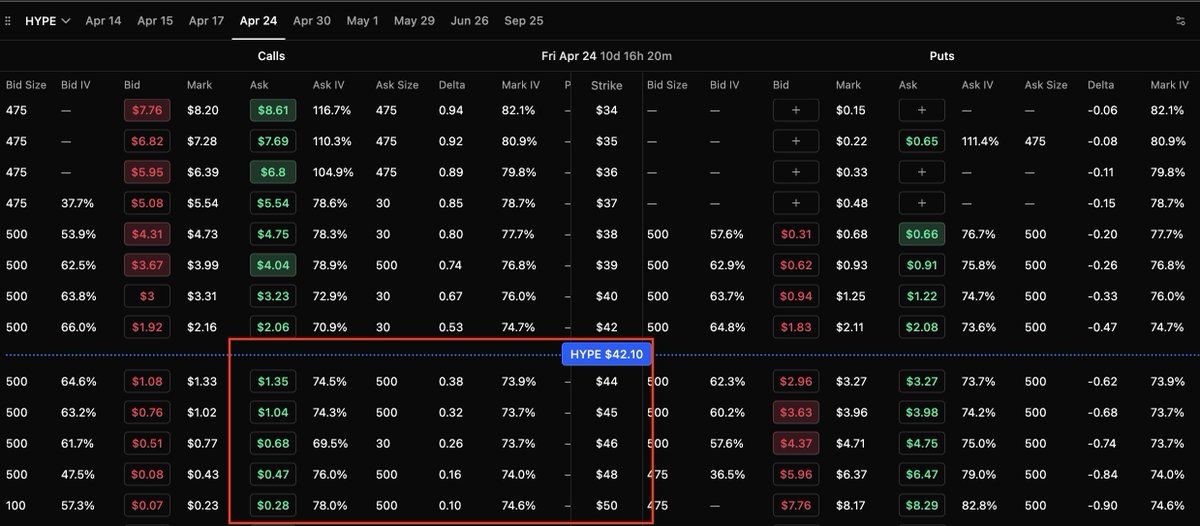Click call bid $4.31 button
This screenshot has width=1200, height=526.
pyautogui.click(x=146, y=234)
